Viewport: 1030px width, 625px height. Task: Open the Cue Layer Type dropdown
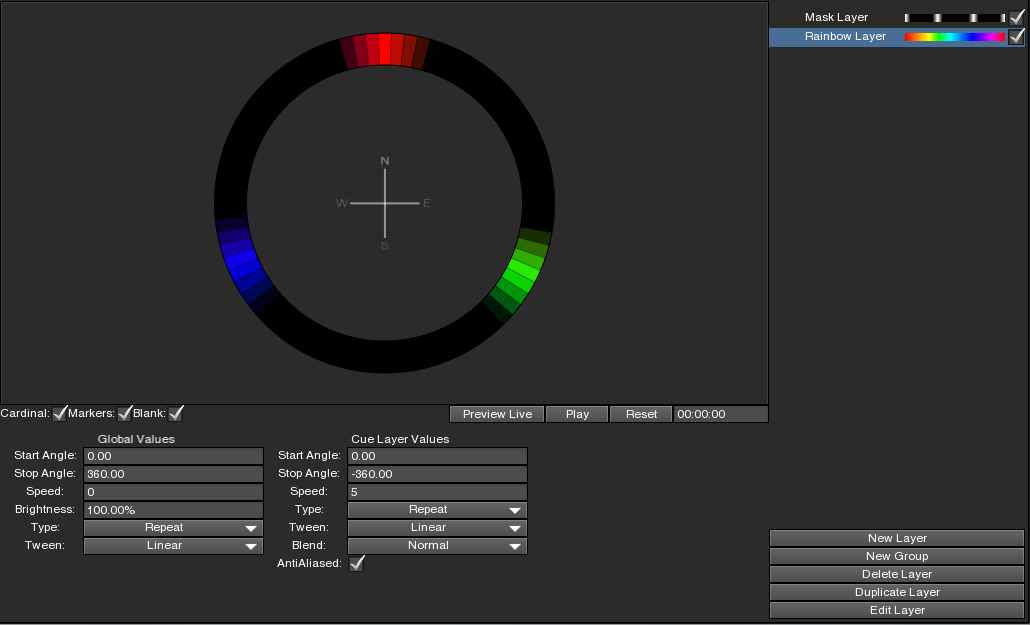click(x=437, y=510)
